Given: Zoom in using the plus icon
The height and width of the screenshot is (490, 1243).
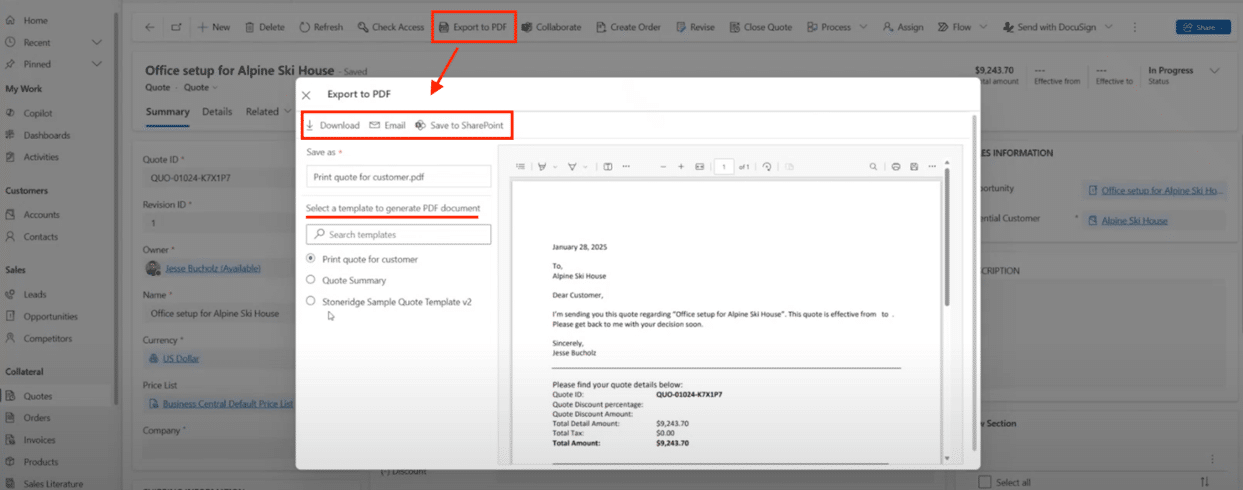Looking at the screenshot, I should coord(681,167).
